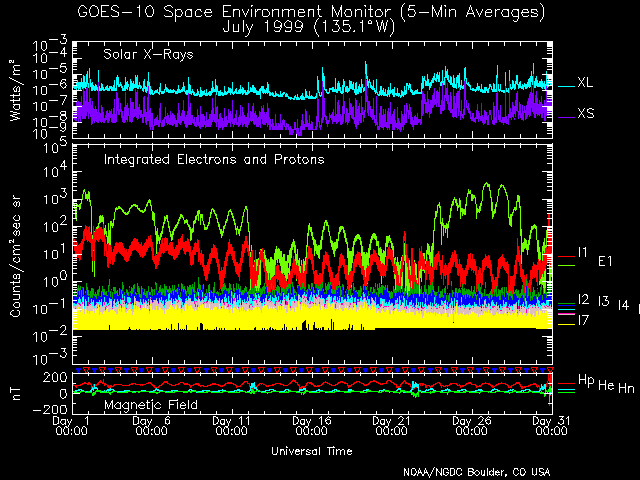Click the nT axis label

[x=16, y=394]
